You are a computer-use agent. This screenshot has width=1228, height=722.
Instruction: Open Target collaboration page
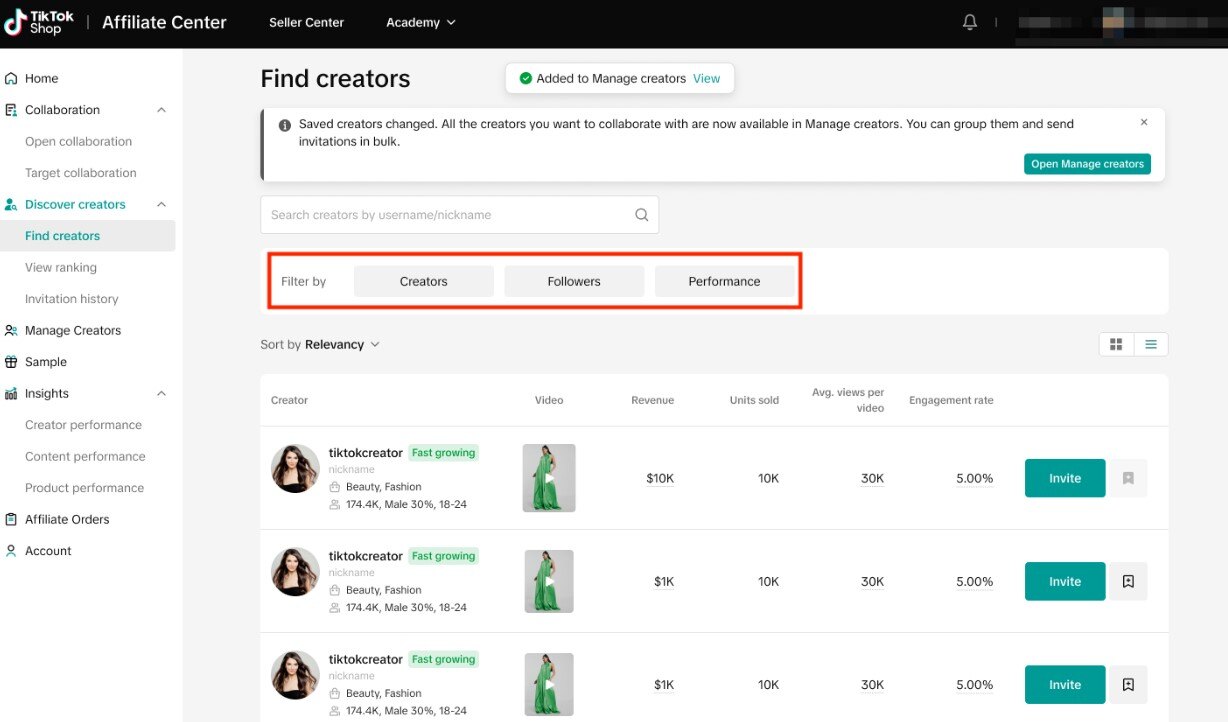tap(81, 173)
